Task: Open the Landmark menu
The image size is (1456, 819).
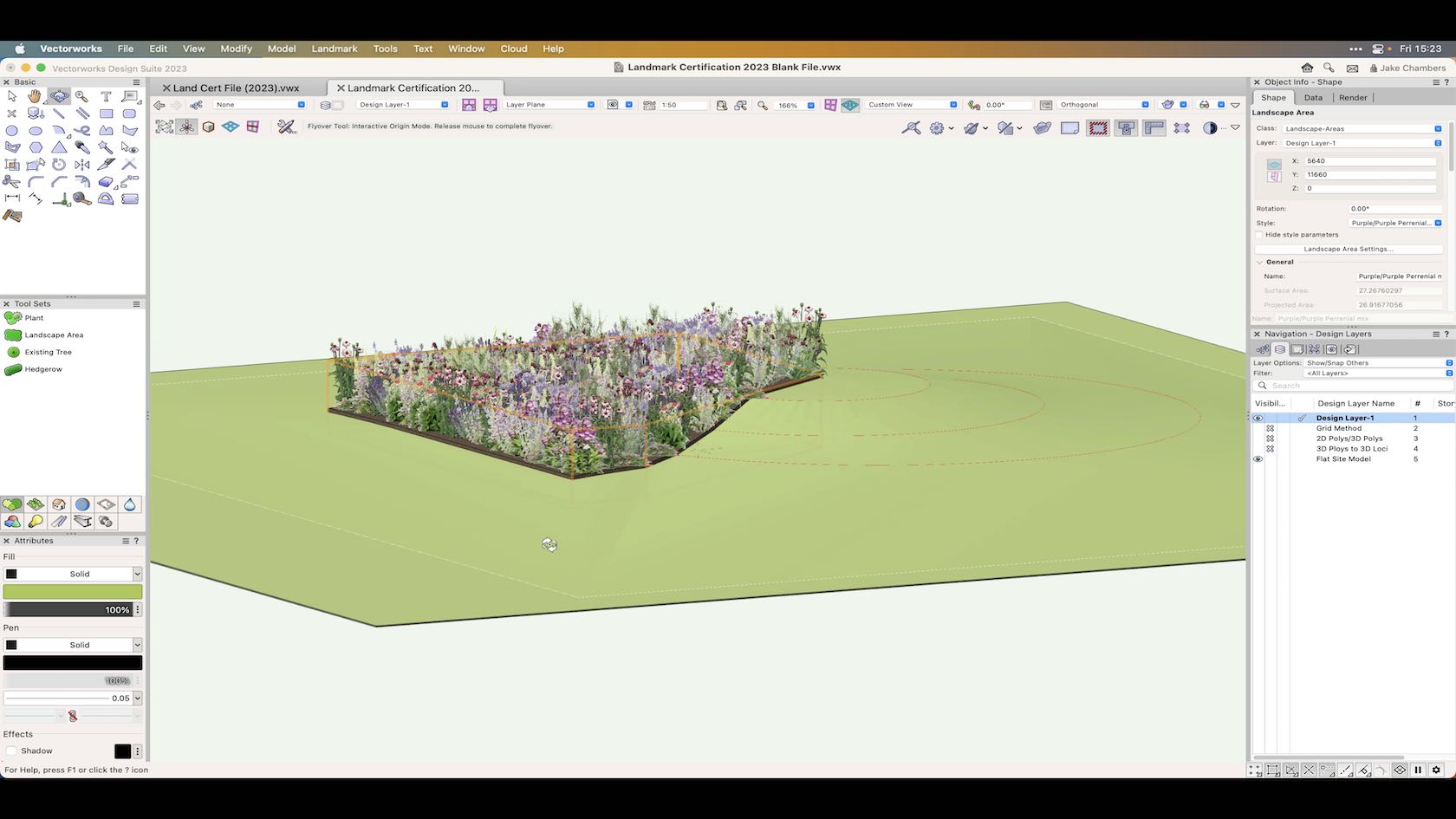Action: click(334, 49)
